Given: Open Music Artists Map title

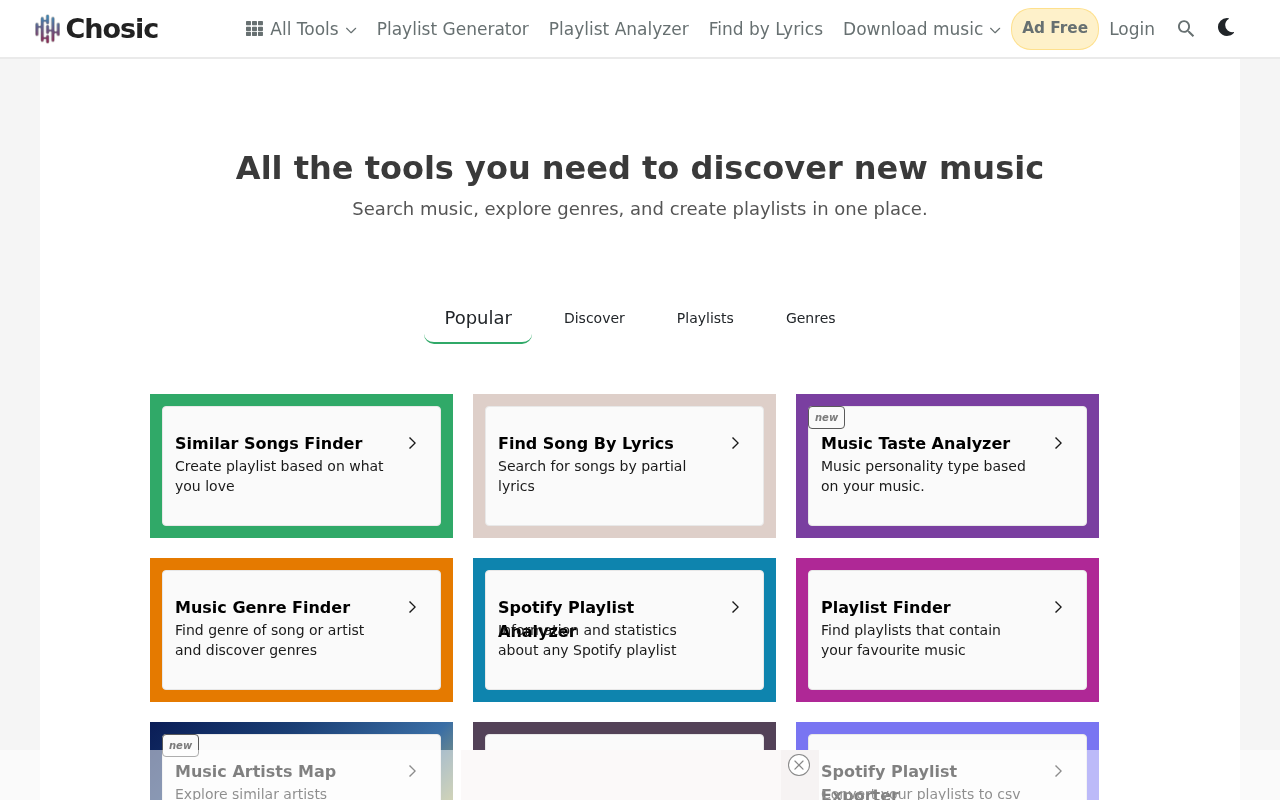Looking at the screenshot, I should (x=256, y=771).
